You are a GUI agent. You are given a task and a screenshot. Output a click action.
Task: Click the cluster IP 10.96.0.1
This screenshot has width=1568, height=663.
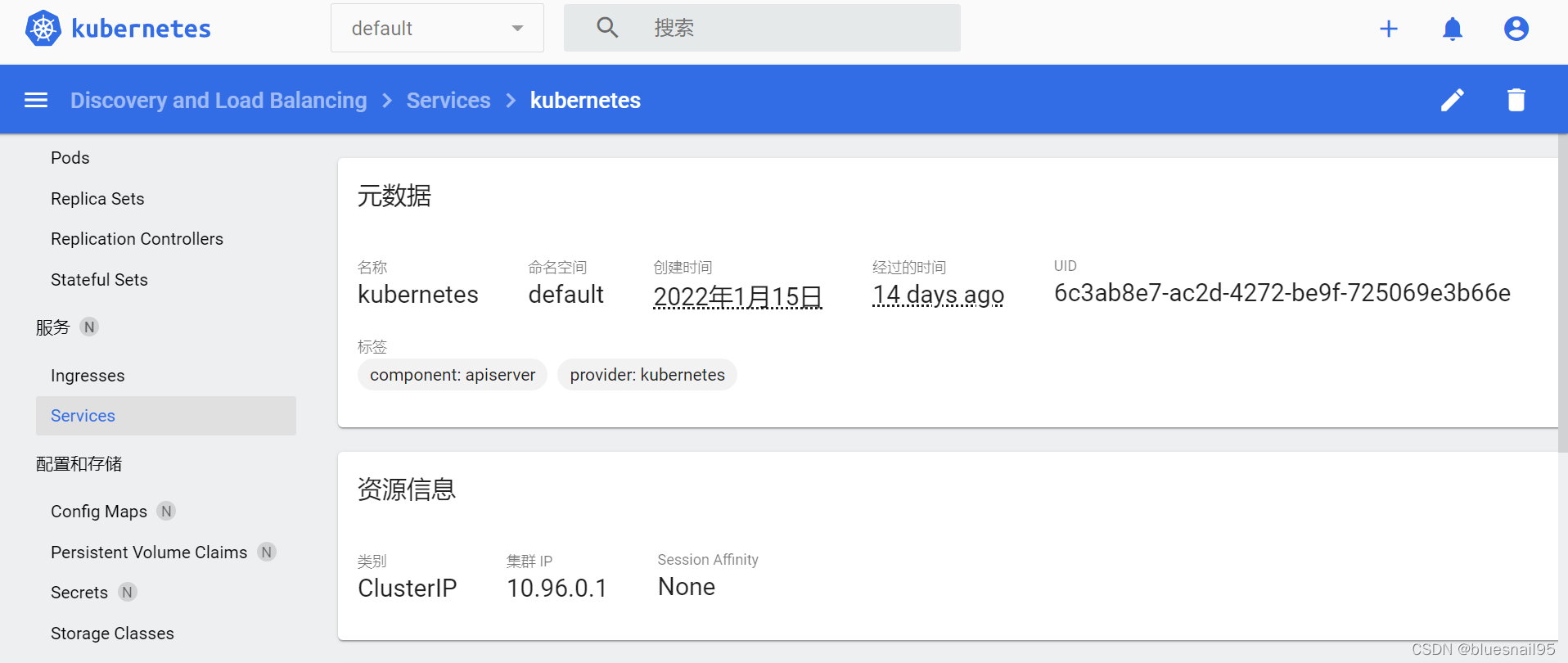click(x=557, y=589)
